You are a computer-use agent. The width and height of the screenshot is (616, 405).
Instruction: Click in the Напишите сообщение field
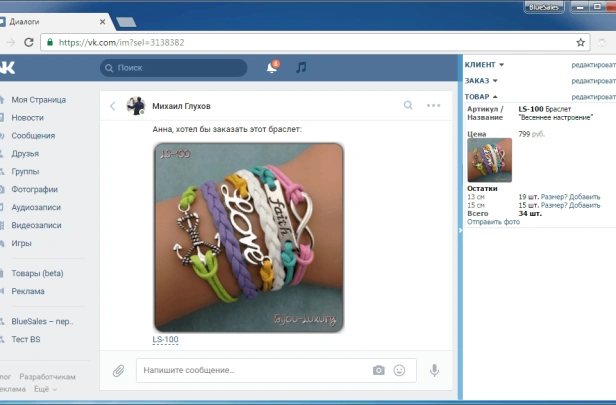pyautogui.click(x=250, y=370)
